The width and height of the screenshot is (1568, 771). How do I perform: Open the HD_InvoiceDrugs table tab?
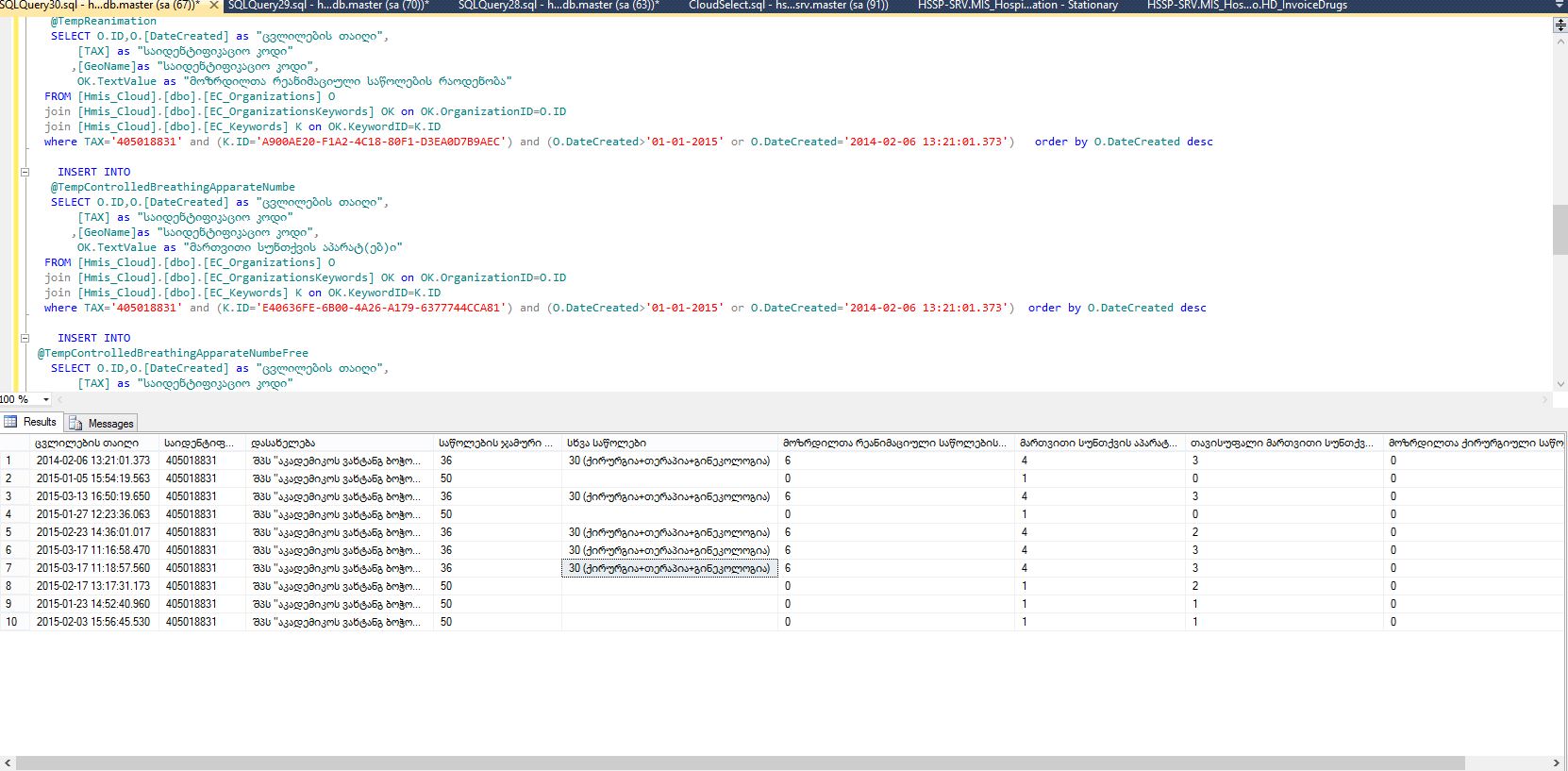tap(1246, 6)
